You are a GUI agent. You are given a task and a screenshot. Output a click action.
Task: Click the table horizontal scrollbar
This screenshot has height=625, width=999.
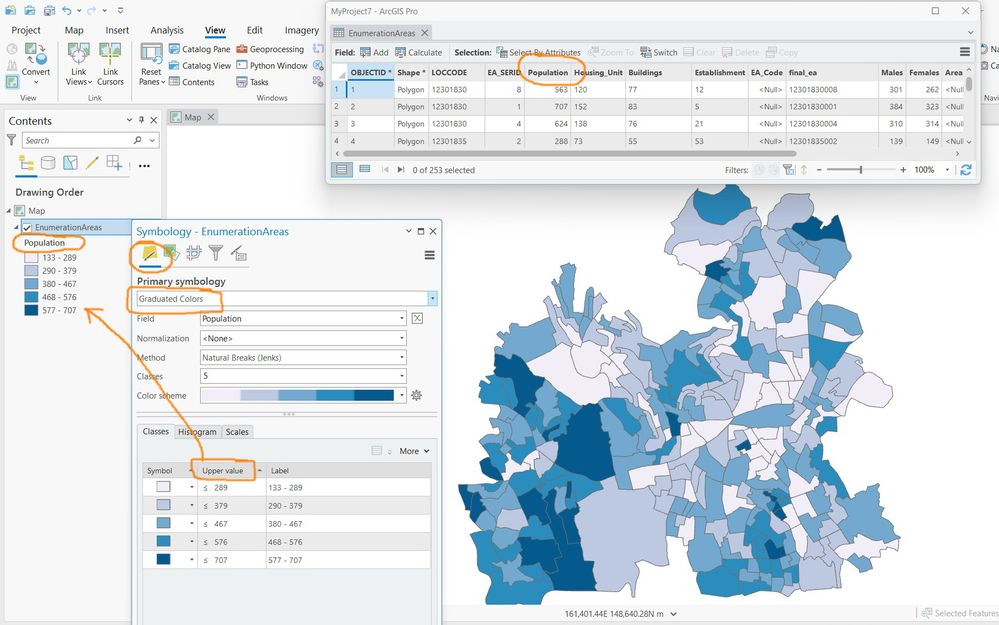(x=569, y=154)
